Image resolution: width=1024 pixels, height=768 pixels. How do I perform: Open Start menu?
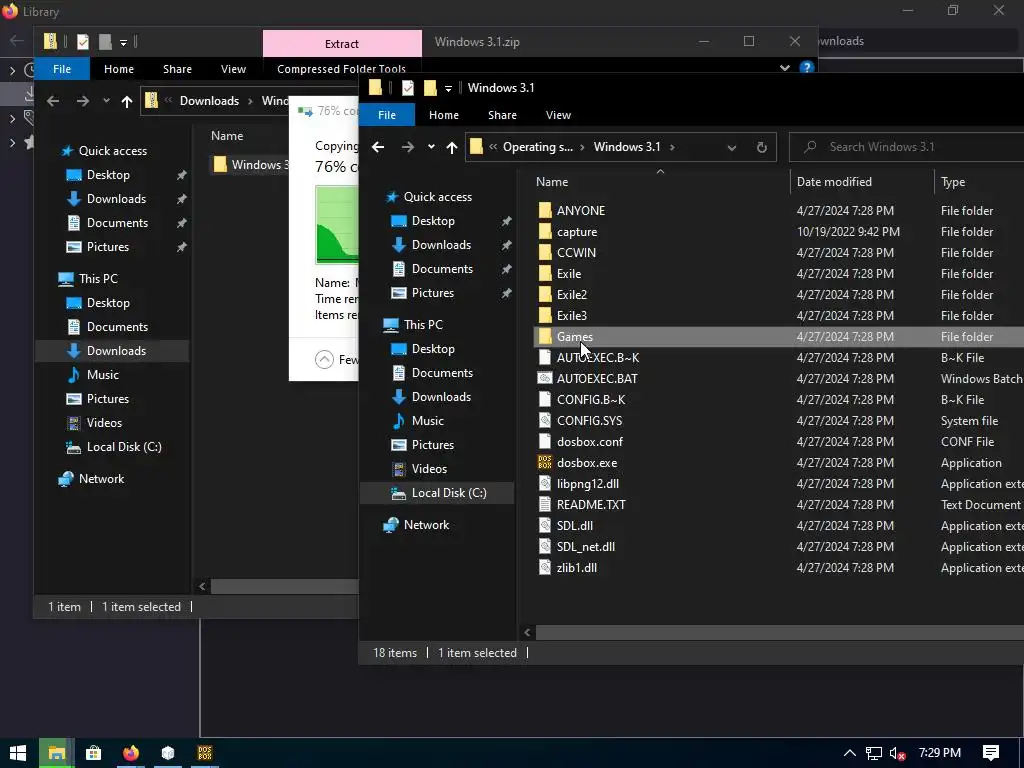pyautogui.click(x=18, y=753)
